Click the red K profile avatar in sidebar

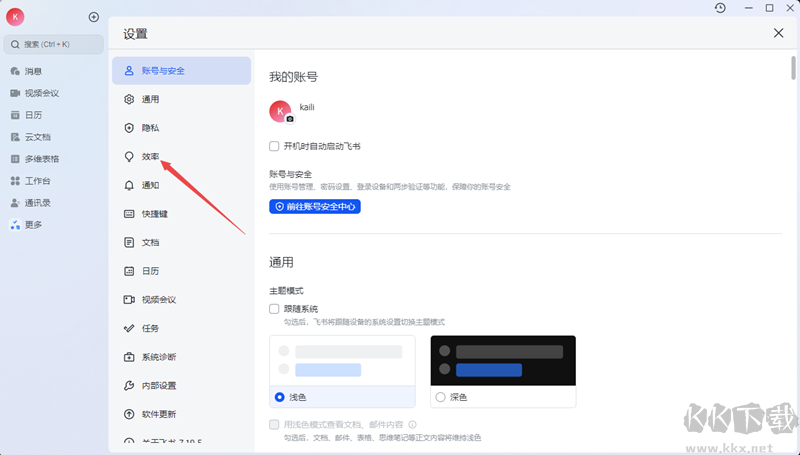(15, 17)
